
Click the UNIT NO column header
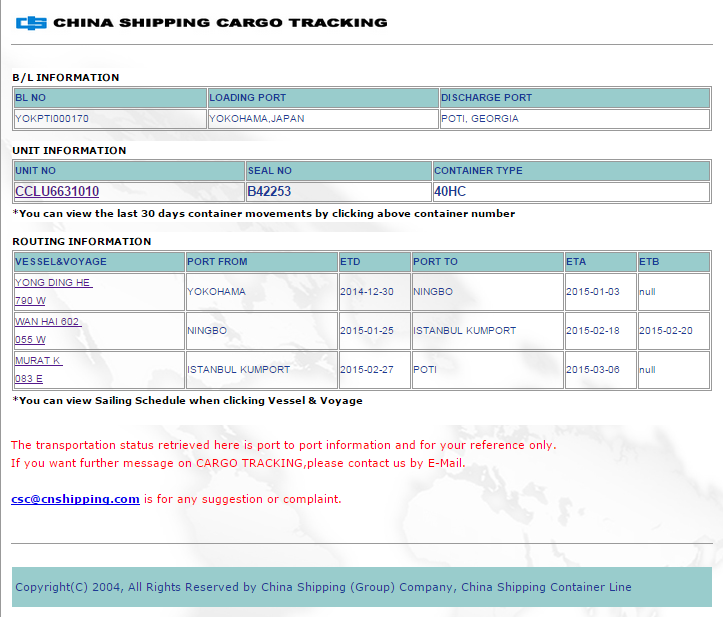[x=129, y=171]
